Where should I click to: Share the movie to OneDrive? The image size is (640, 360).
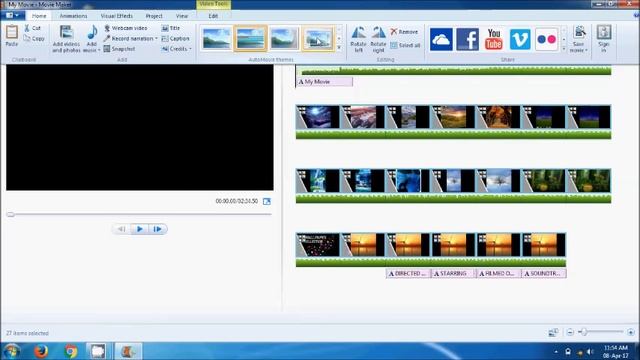[x=441, y=39]
